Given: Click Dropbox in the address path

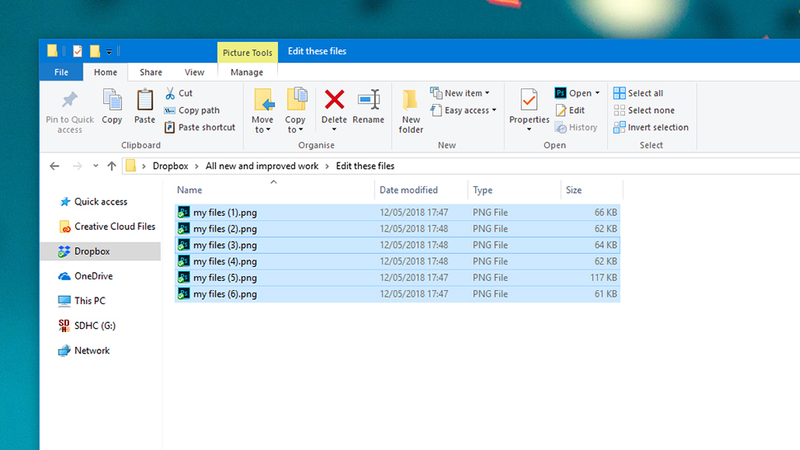Looking at the screenshot, I should [170, 166].
